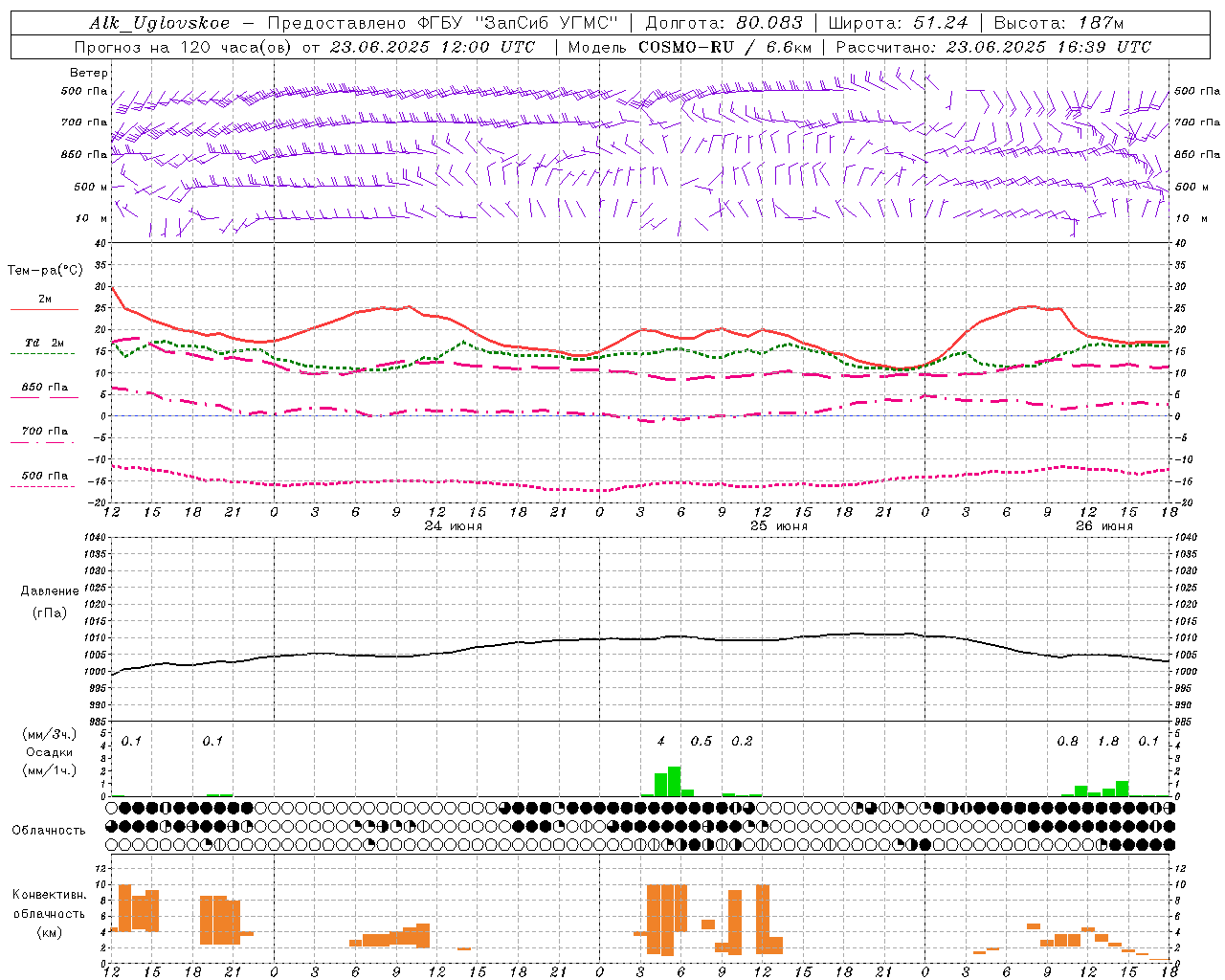Click the 700 гПа temperature legend entry
1225x980 pixels.
point(44,432)
